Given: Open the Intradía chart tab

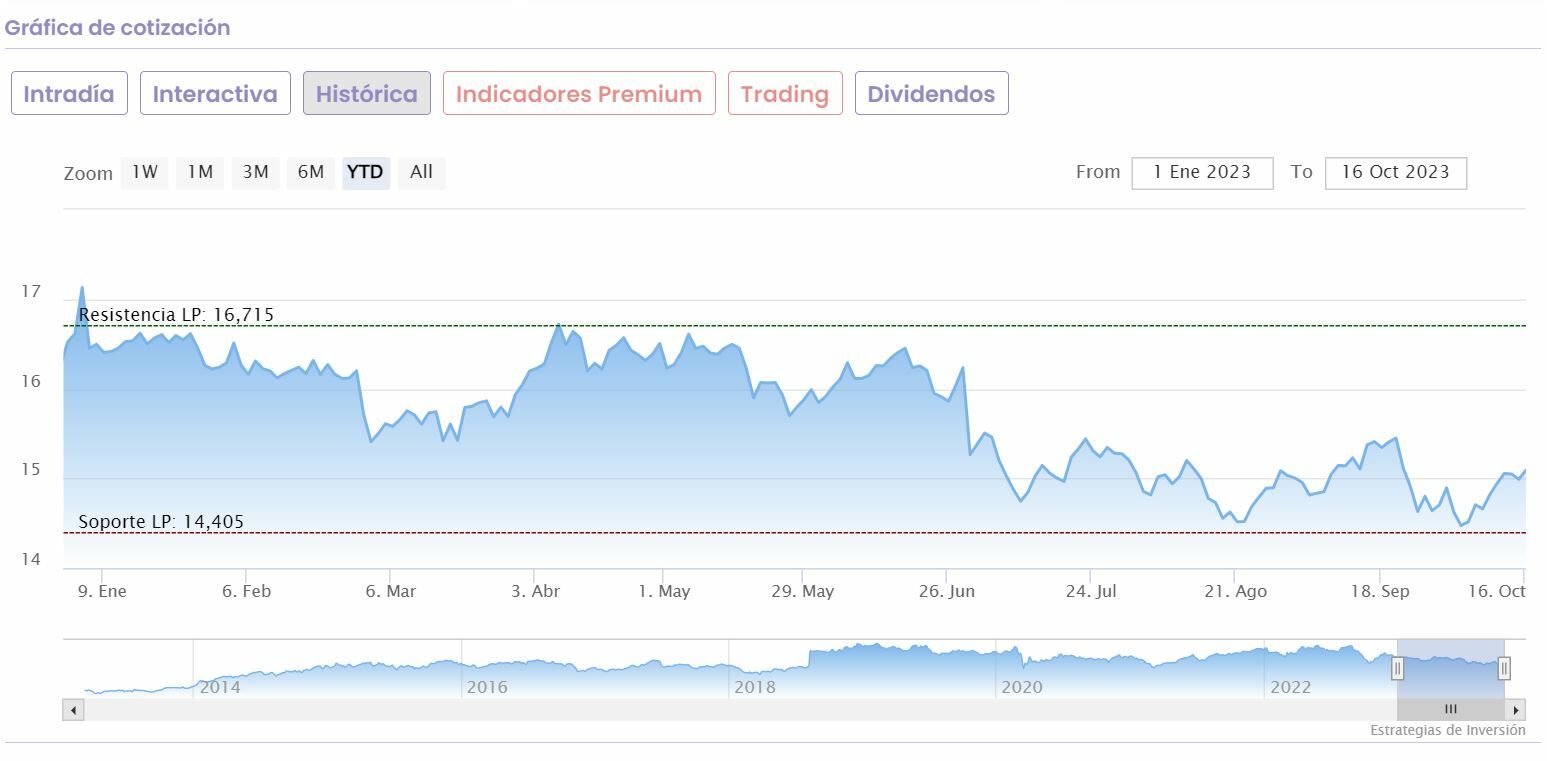Looking at the screenshot, I should 69,94.
